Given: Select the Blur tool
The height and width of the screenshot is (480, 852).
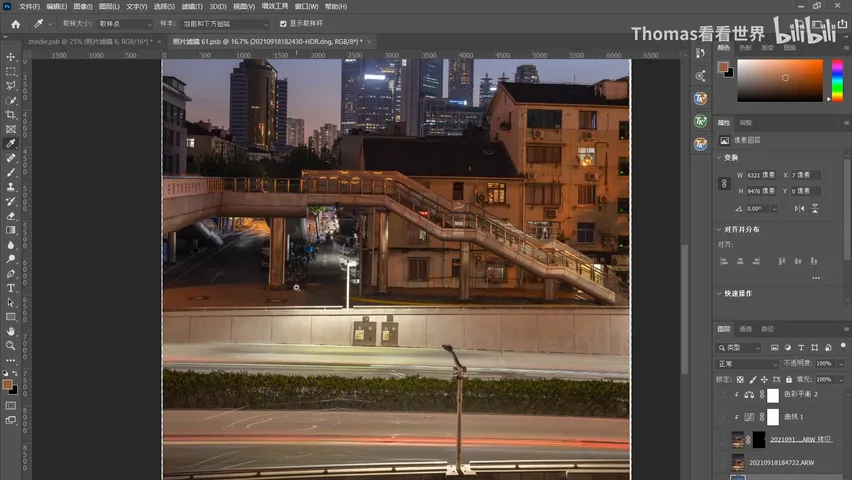Looking at the screenshot, I should [11, 245].
